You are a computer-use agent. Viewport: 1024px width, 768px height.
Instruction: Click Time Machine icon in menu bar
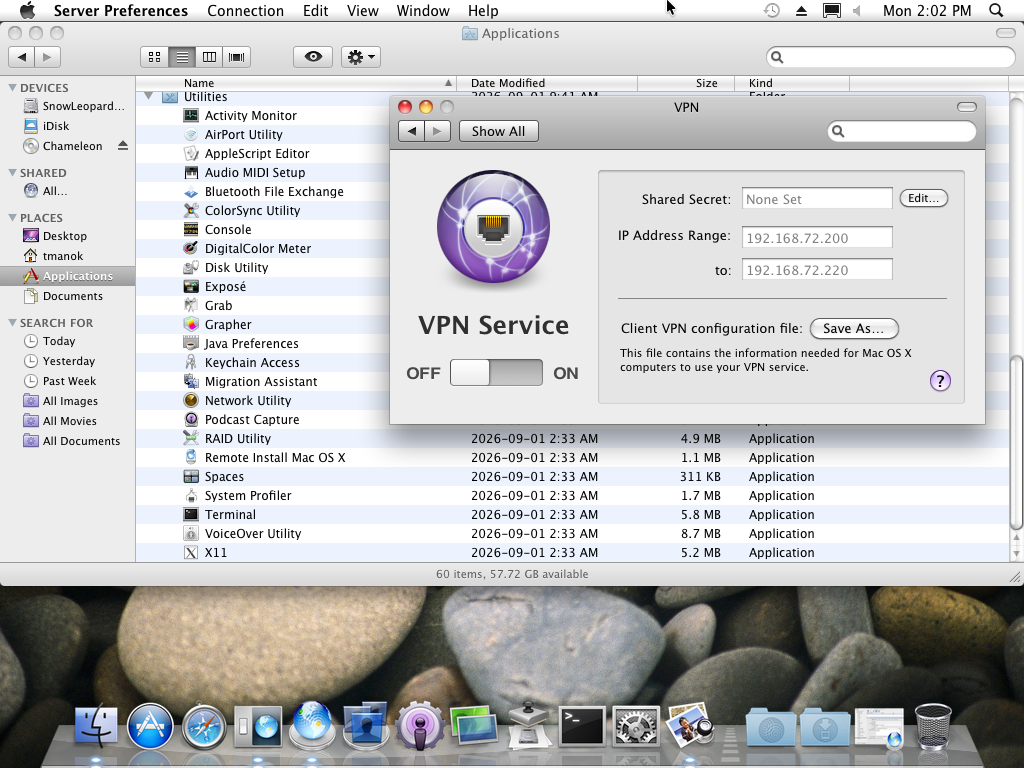(x=771, y=10)
